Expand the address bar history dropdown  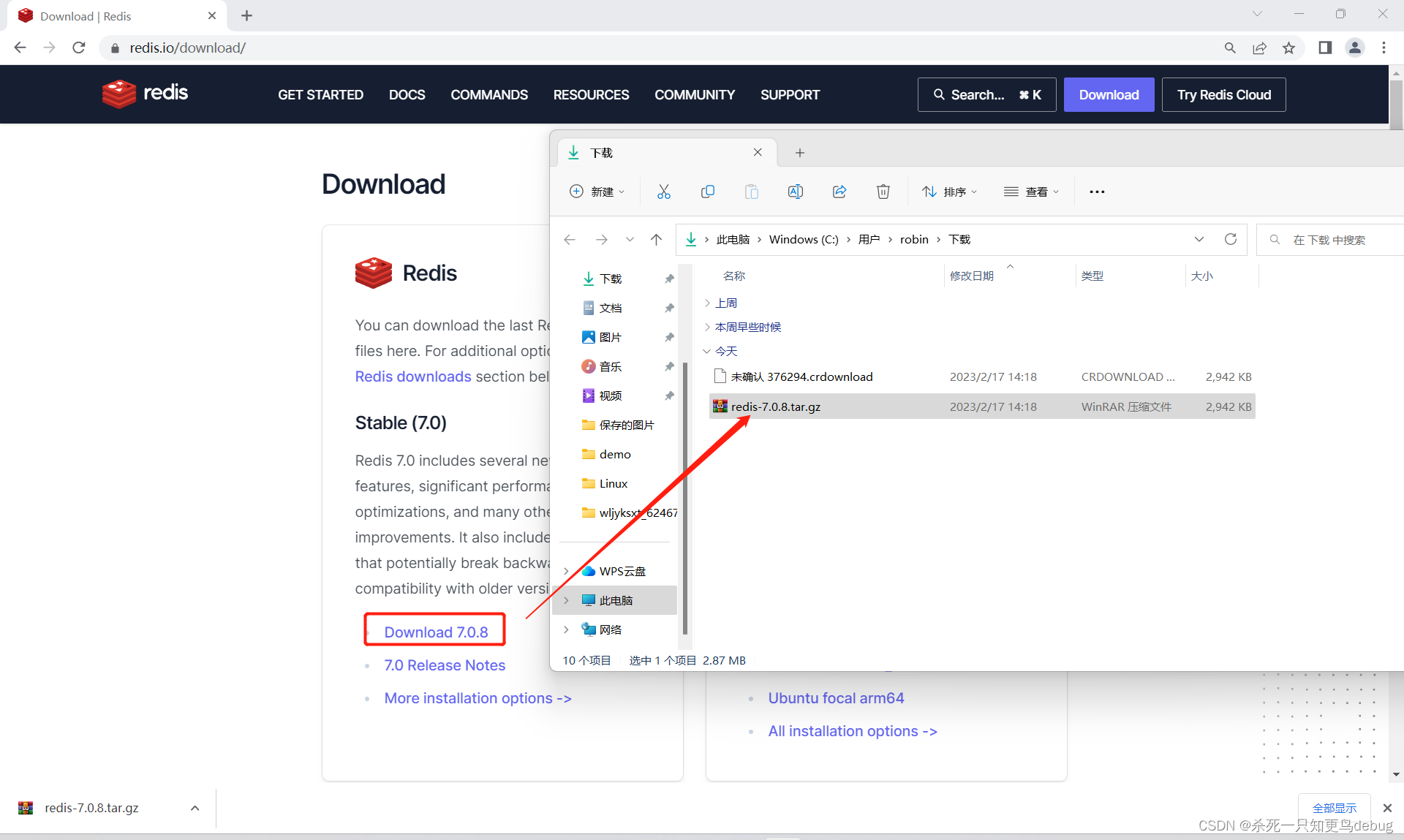1199,239
